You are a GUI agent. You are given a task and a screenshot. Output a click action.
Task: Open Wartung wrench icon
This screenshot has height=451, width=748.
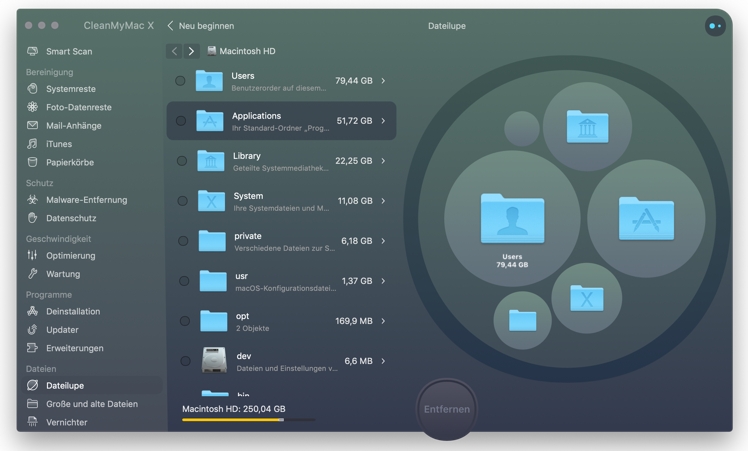tap(33, 274)
